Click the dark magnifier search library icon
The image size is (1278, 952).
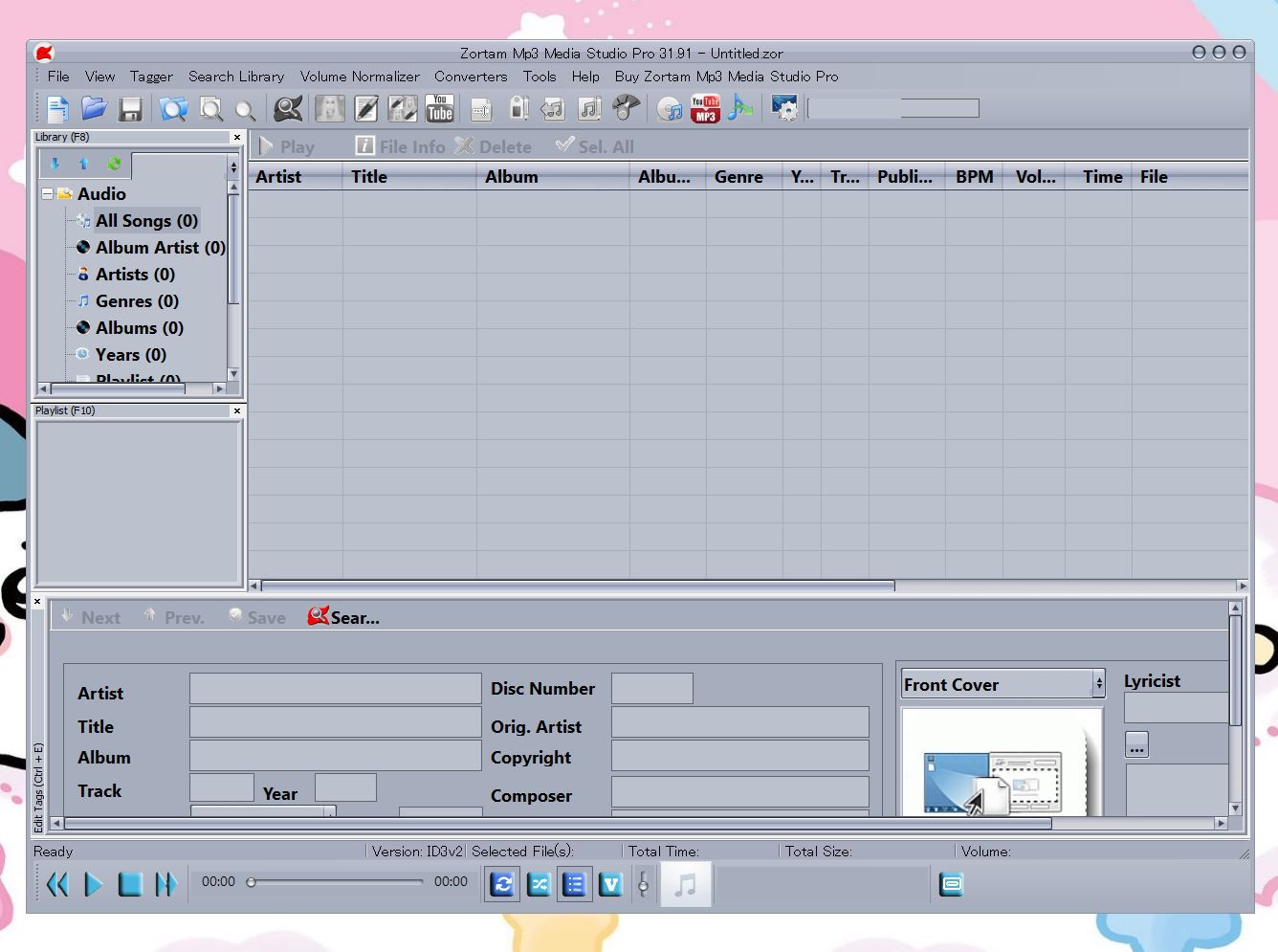pos(287,109)
